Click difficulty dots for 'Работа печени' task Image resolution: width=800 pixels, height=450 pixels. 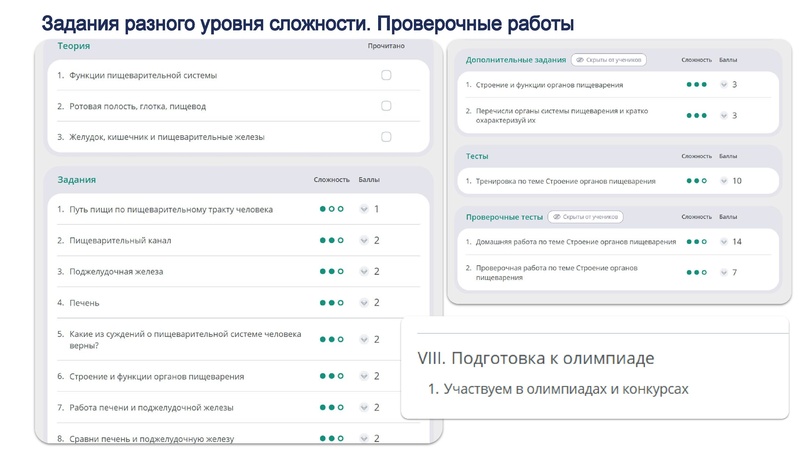coord(332,407)
